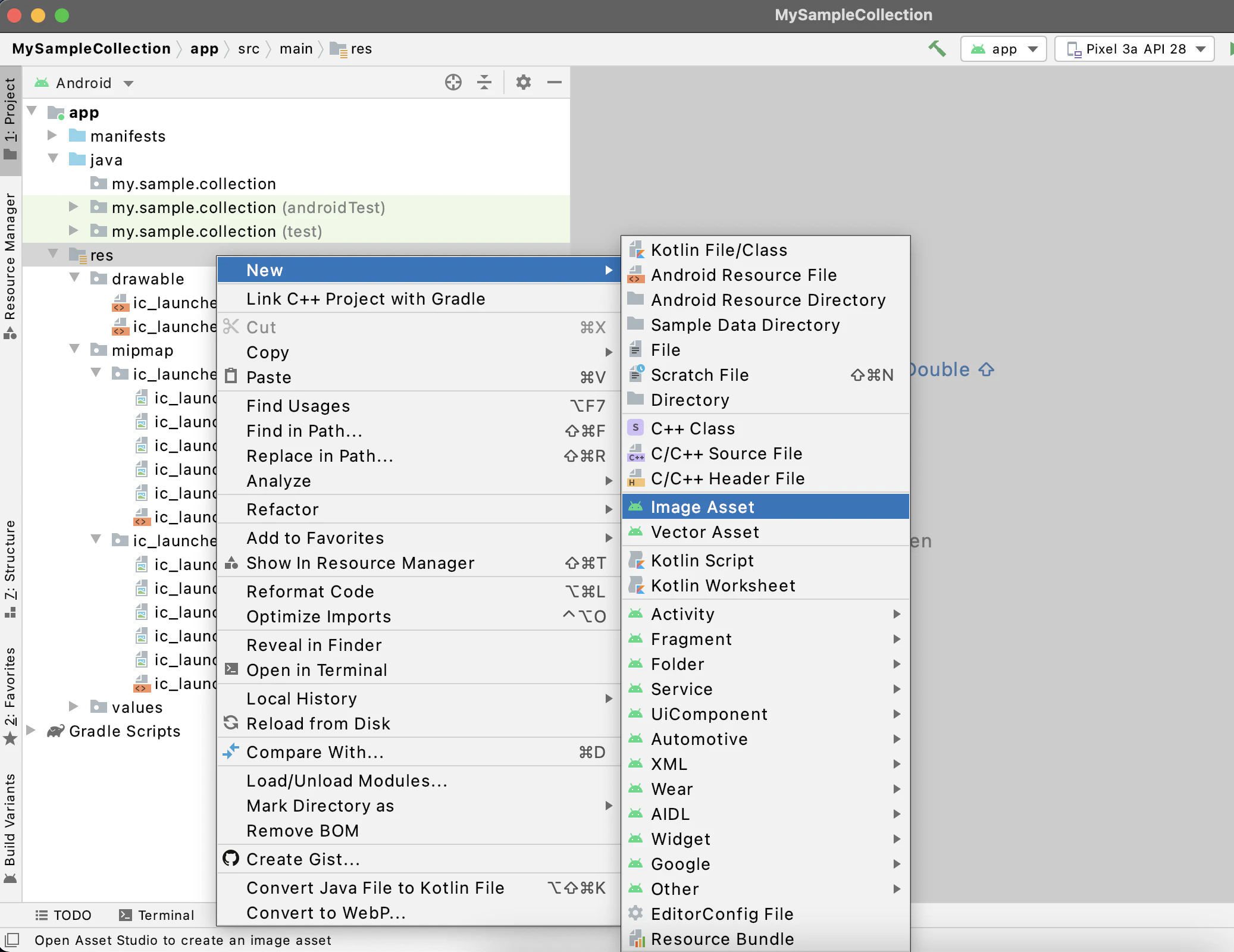Screen dimensions: 1234x952
Task: Open the Z: Structure side tab
Action: click(x=10, y=569)
